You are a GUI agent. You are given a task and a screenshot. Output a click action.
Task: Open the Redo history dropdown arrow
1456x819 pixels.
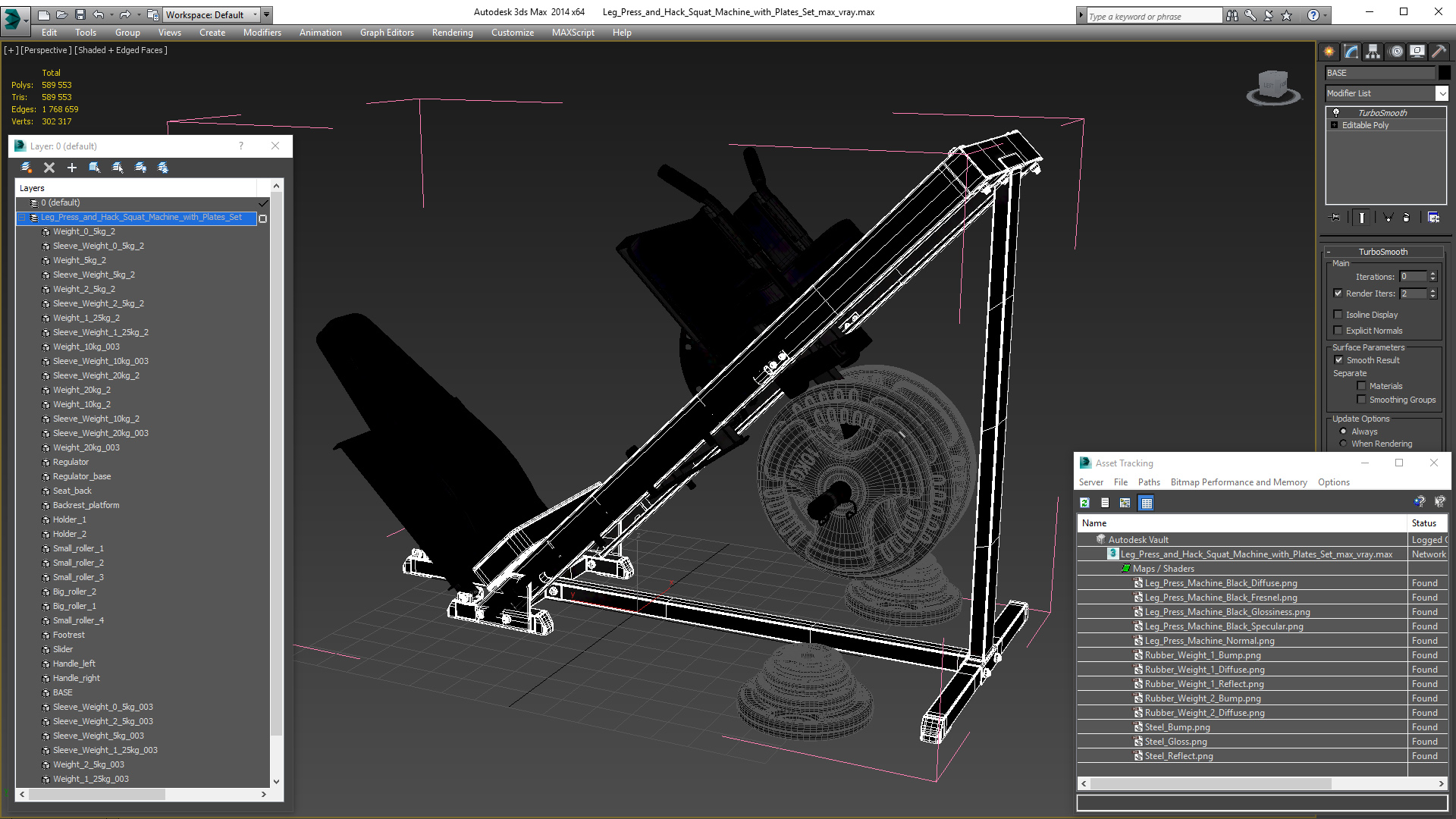(x=139, y=14)
